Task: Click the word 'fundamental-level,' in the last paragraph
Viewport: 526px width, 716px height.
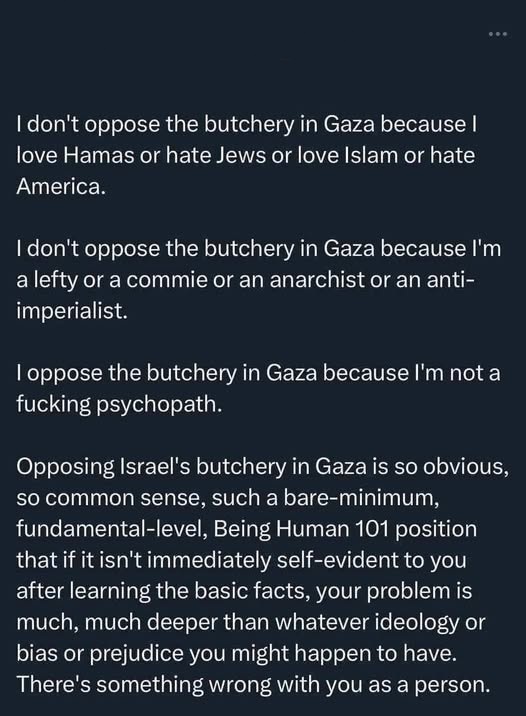Action: click(112, 529)
